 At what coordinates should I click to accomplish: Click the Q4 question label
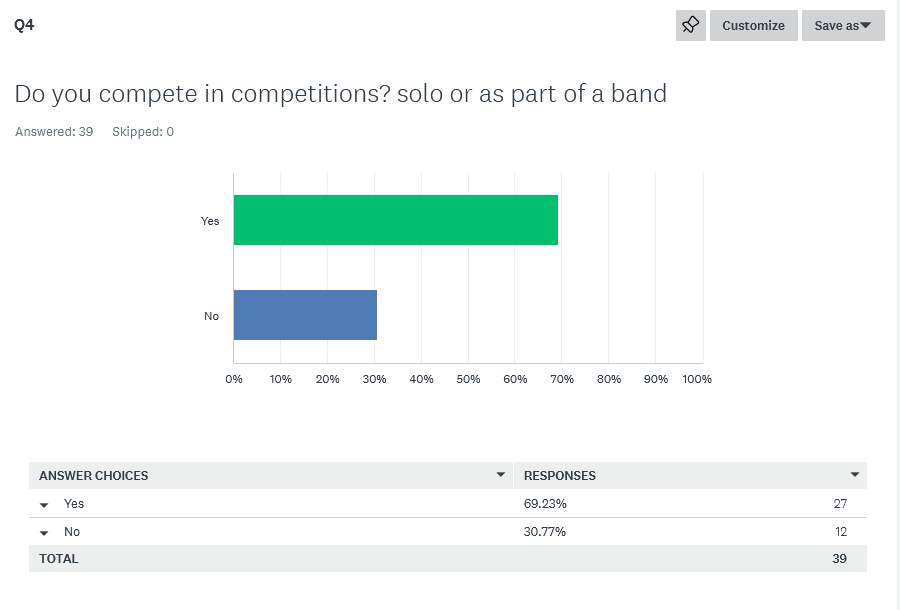coord(24,25)
